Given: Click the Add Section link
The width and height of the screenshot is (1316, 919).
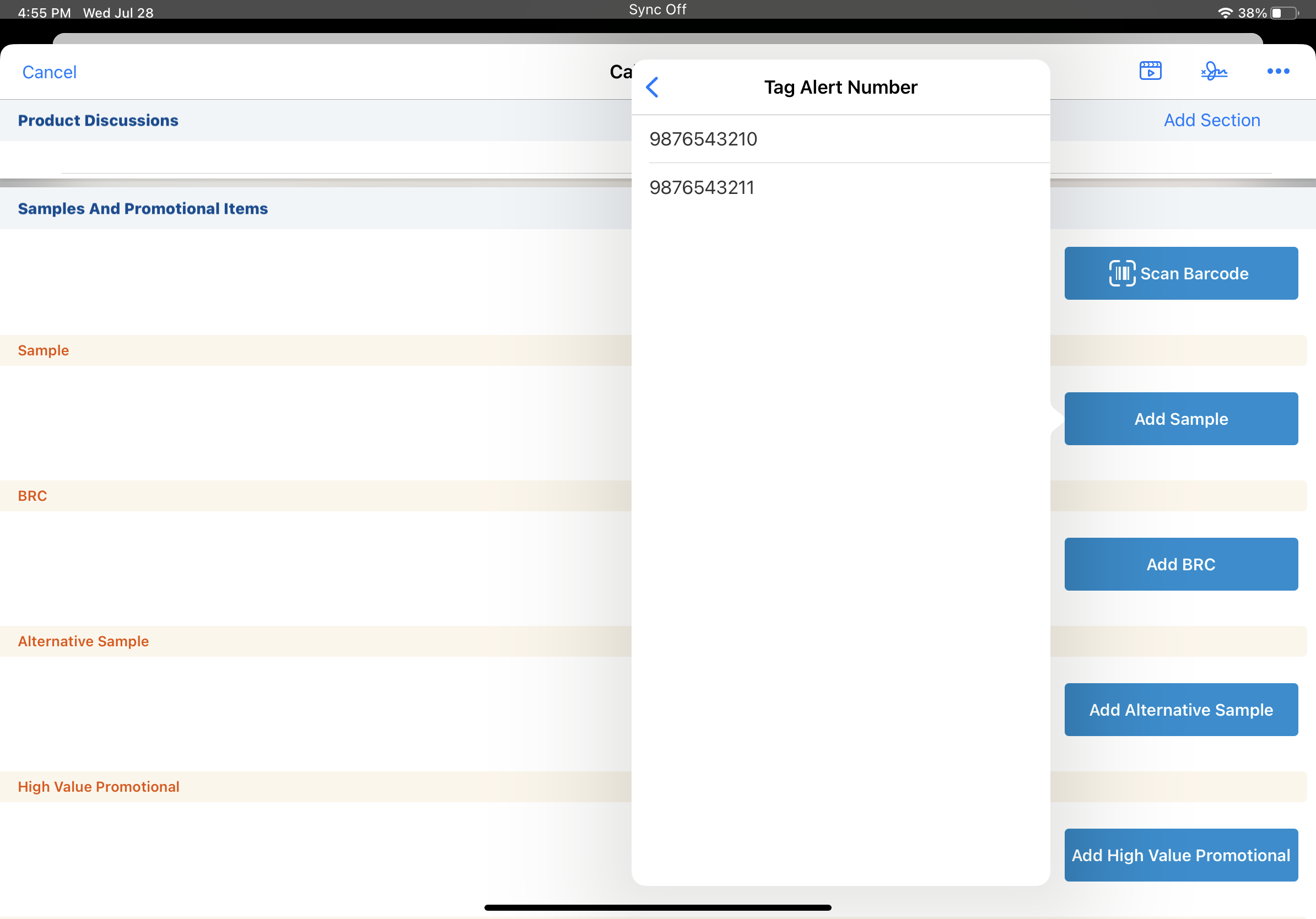Looking at the screenshot, I should tap(1211, 120).
